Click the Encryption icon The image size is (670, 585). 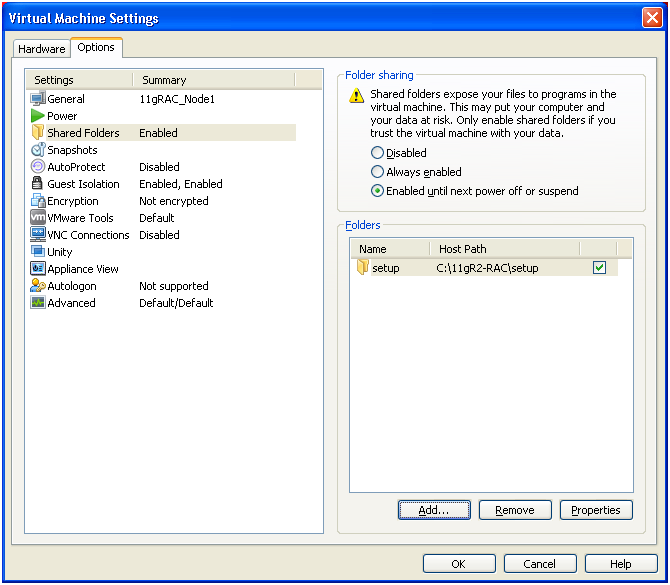click(38, 200)
